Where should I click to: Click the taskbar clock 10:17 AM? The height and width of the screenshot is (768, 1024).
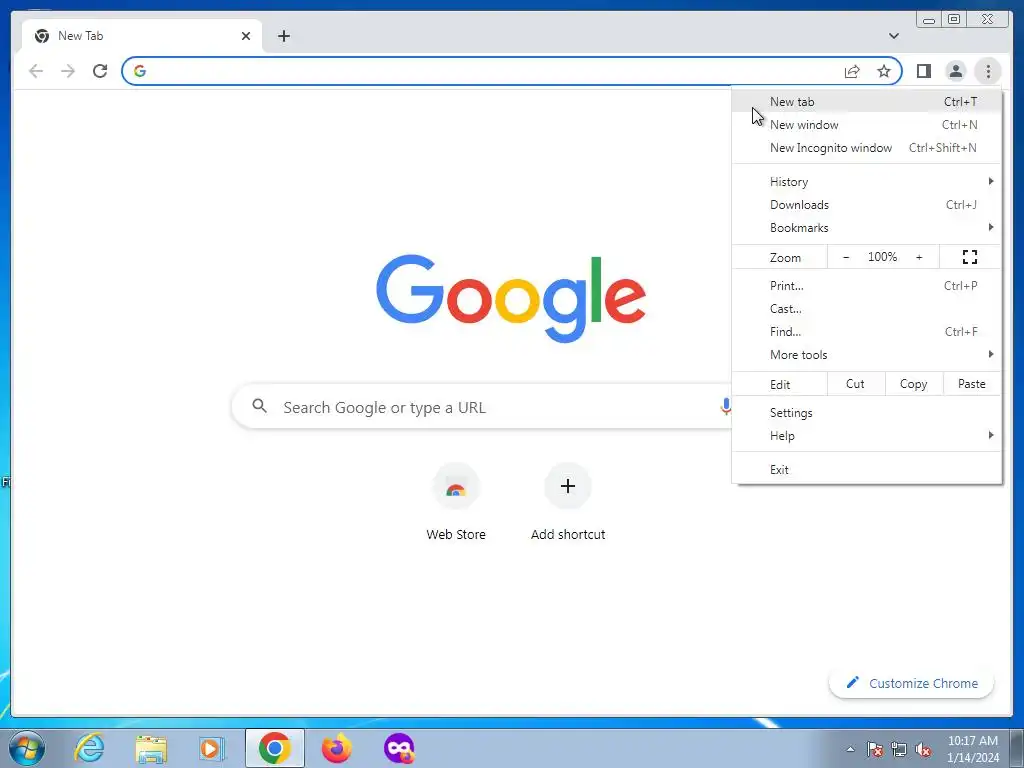tap(972, 741)
